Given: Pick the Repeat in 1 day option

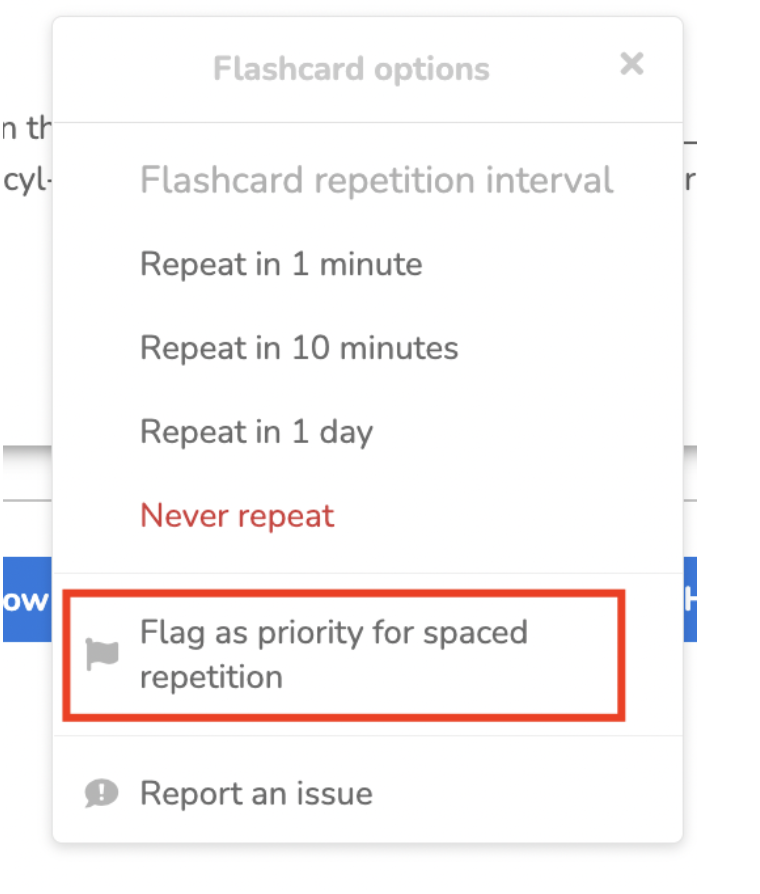Looking at the screenshot, I should coord(256,432).
